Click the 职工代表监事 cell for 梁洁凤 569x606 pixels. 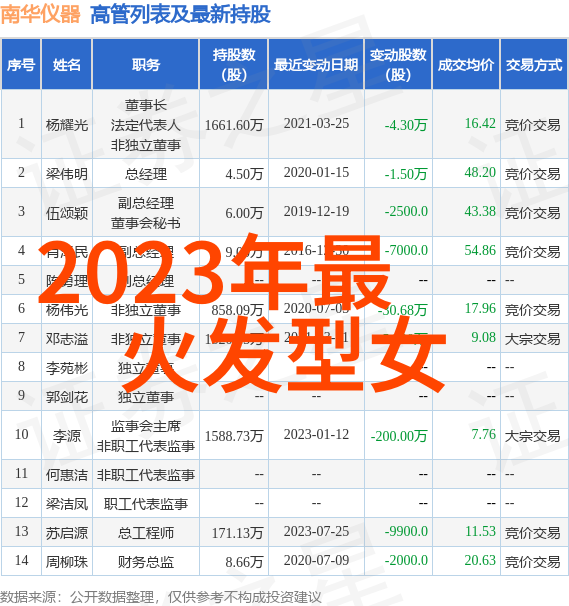click(146, 503)
